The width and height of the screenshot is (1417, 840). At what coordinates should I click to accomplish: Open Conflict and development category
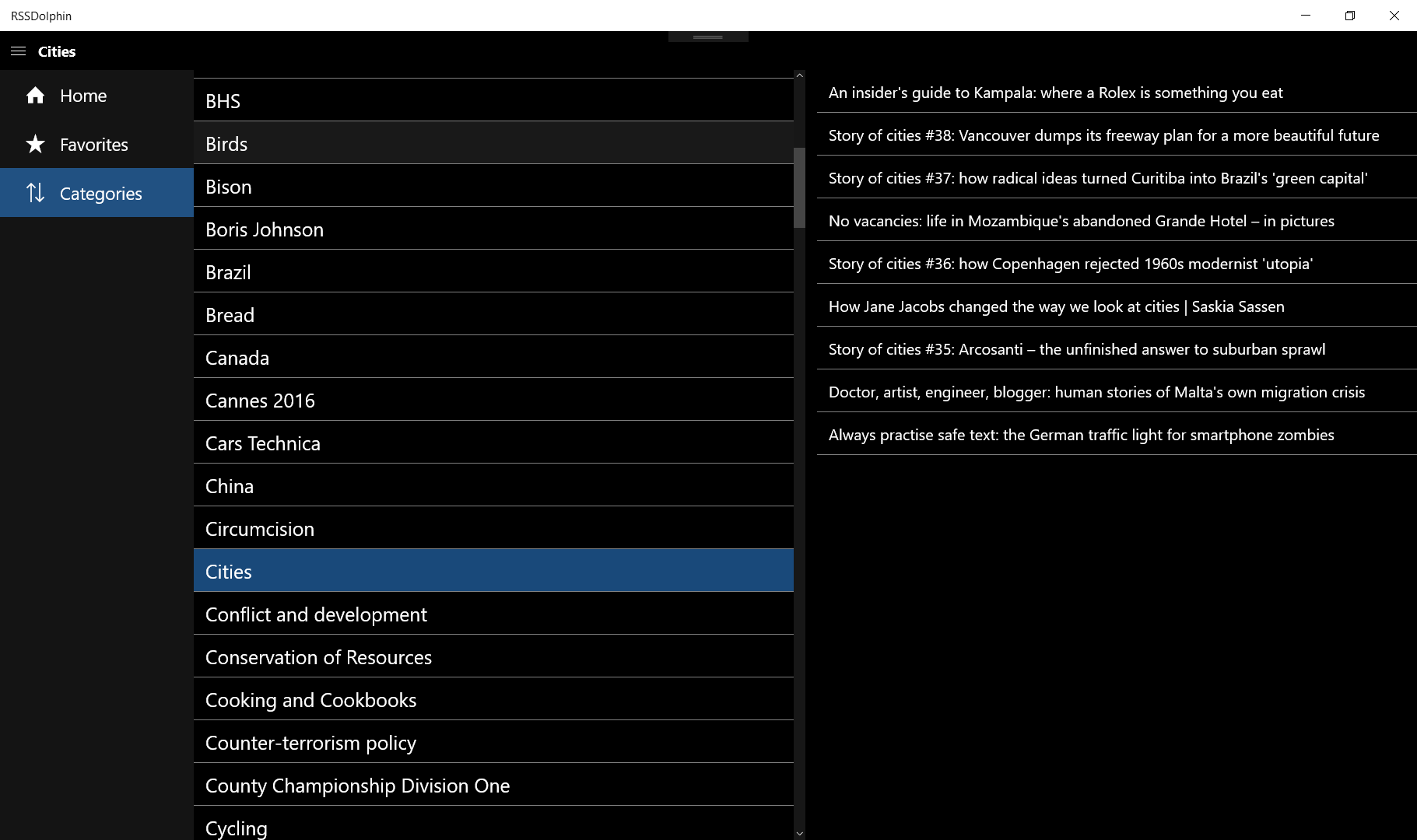[x=493, y=614]
